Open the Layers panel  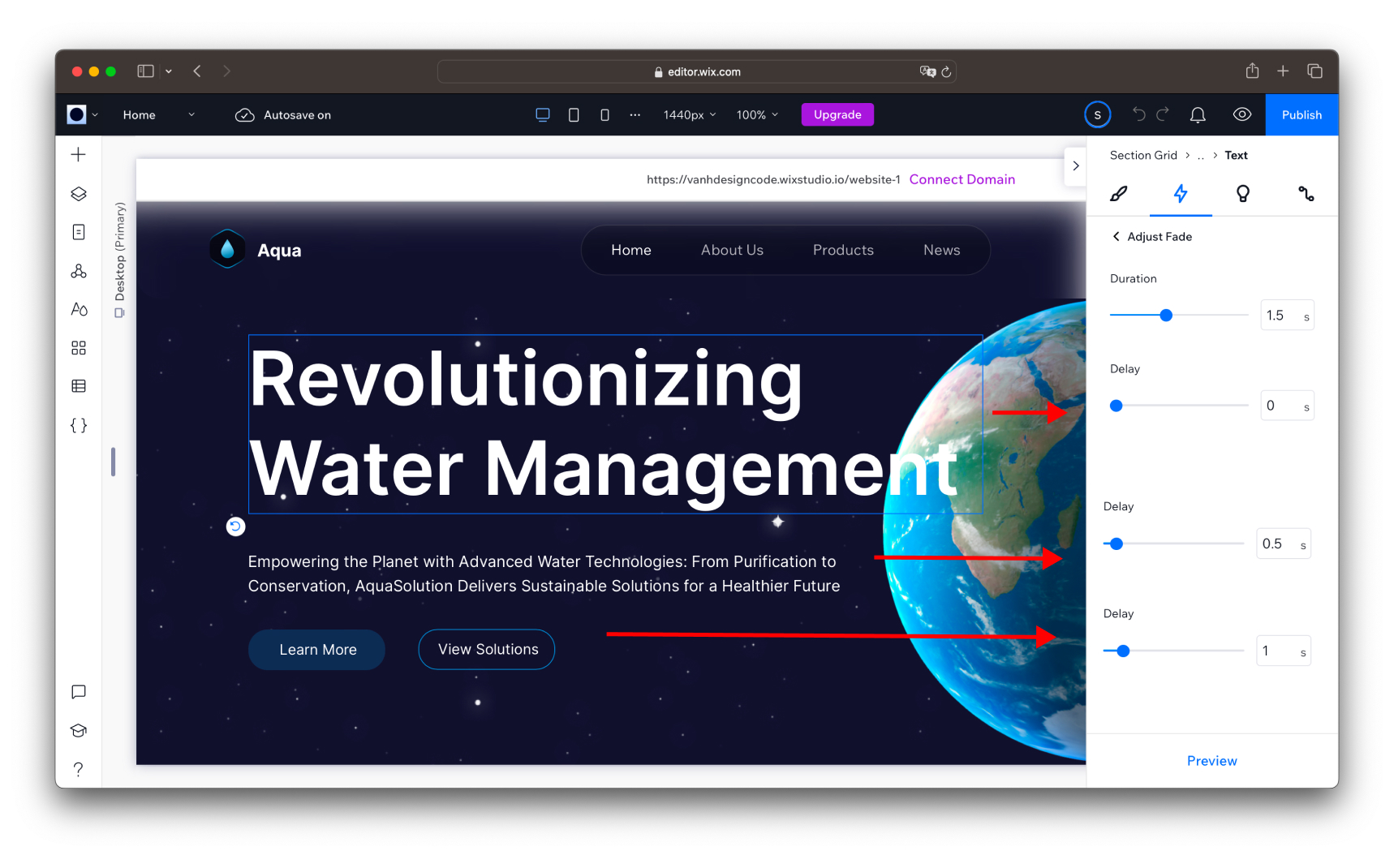click(79, 194)
